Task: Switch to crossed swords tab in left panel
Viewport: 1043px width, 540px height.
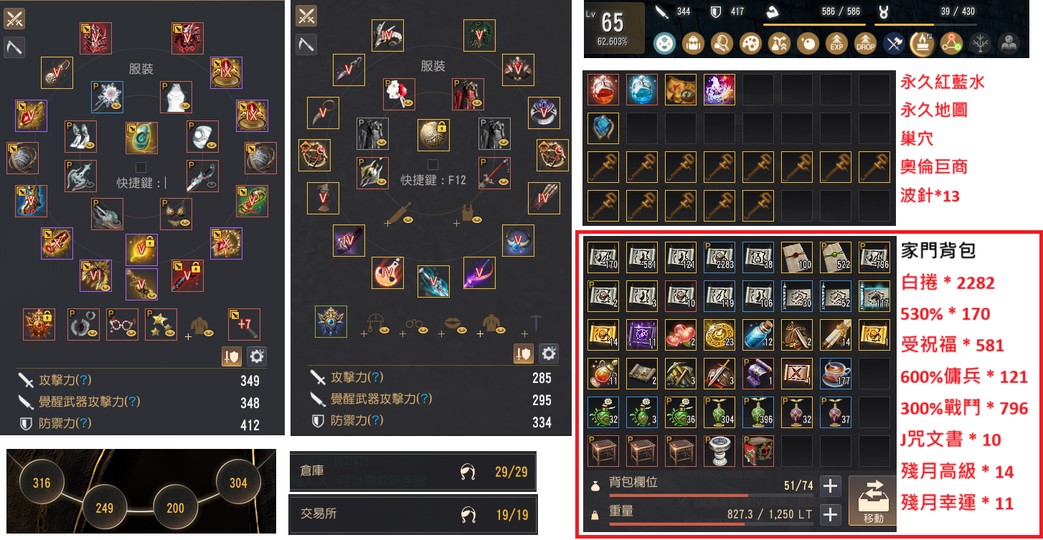Action: click(14, 18)
